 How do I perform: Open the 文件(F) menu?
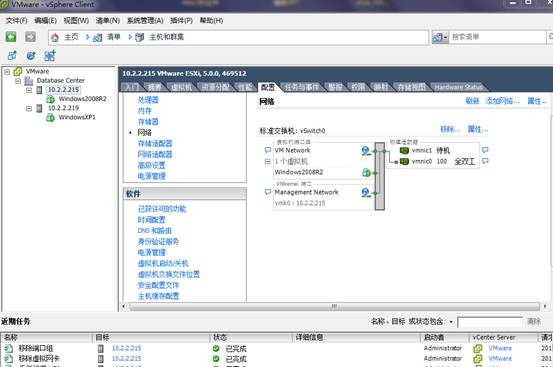click(16, 20)
